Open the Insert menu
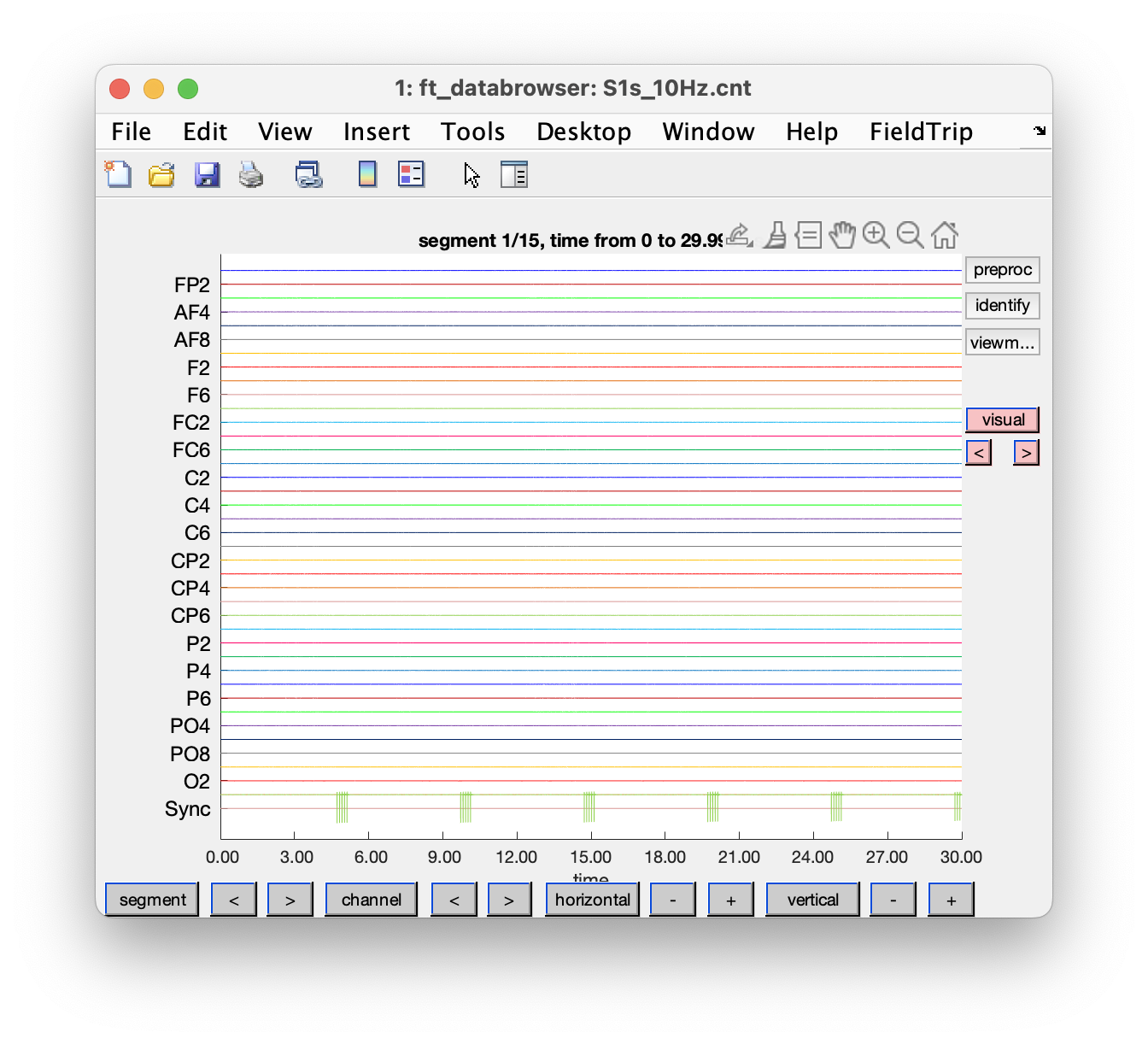1148x1044 pixels. [376, 132]
